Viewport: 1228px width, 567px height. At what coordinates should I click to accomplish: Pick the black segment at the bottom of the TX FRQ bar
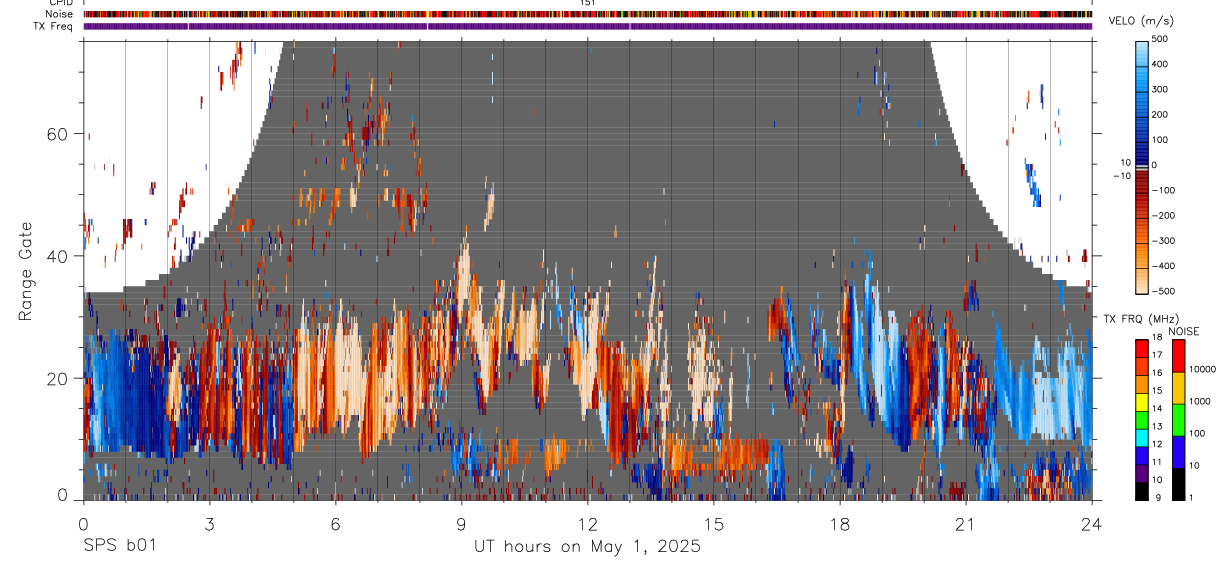point(1142,491)
